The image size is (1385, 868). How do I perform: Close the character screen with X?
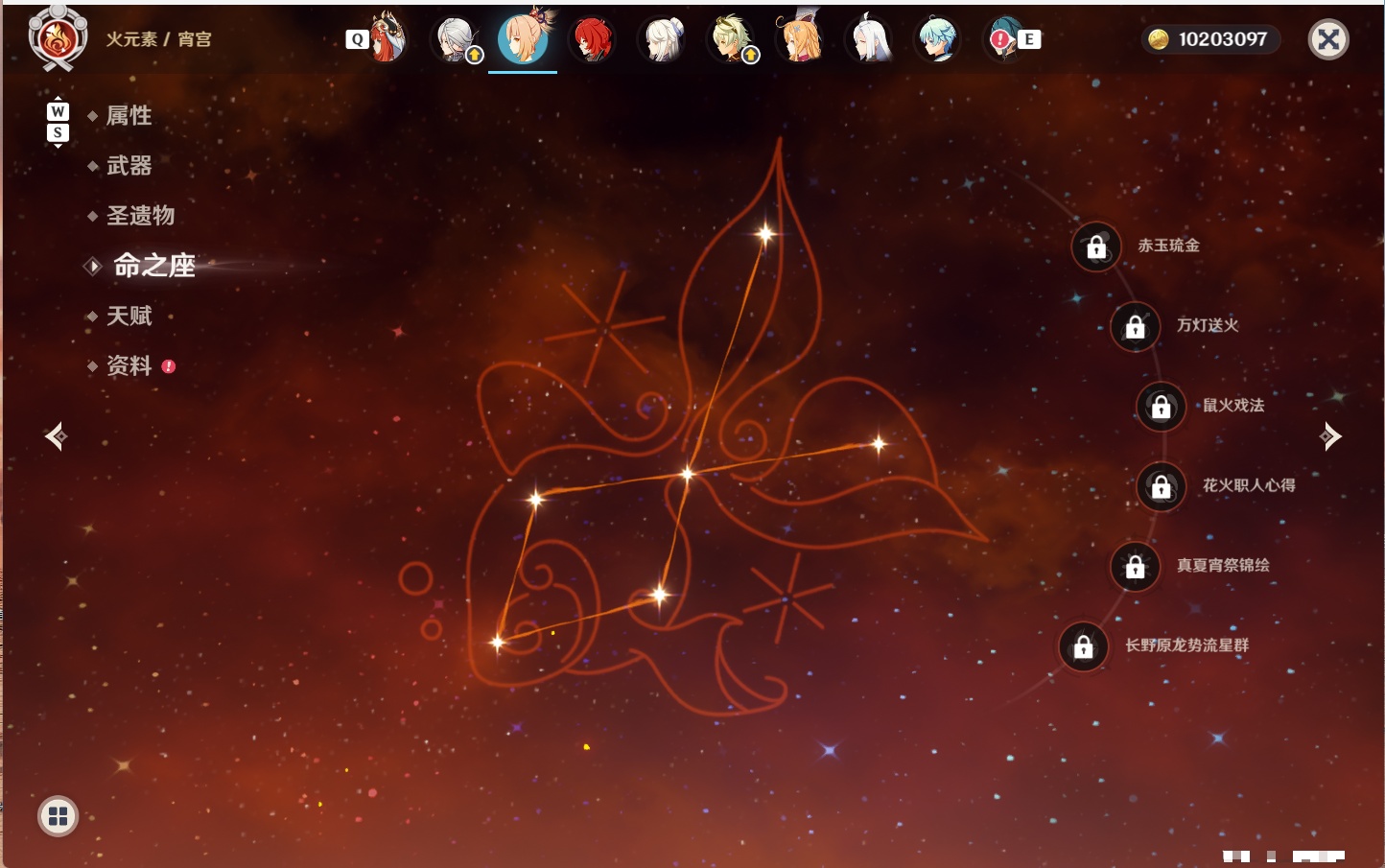pos(1328,39)
